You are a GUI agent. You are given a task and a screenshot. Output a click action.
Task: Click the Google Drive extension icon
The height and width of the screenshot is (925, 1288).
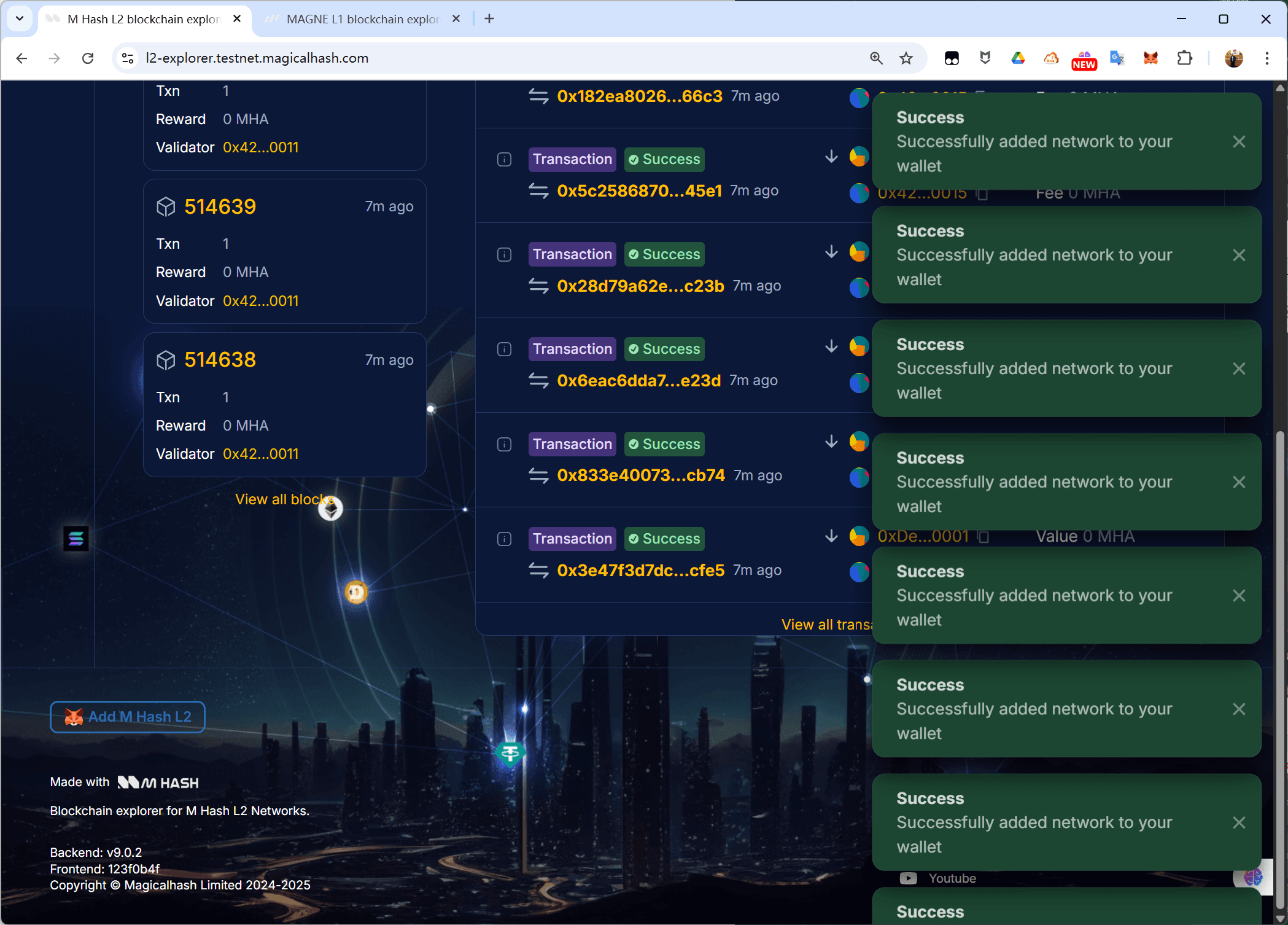pyautogui.click(x=1018, y=58)
